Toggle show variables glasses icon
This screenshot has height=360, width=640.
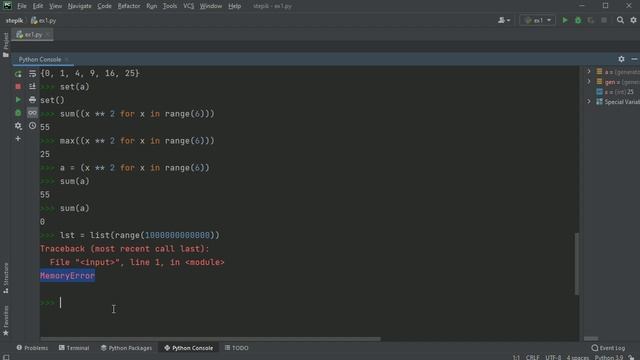(x=32, y=113)
